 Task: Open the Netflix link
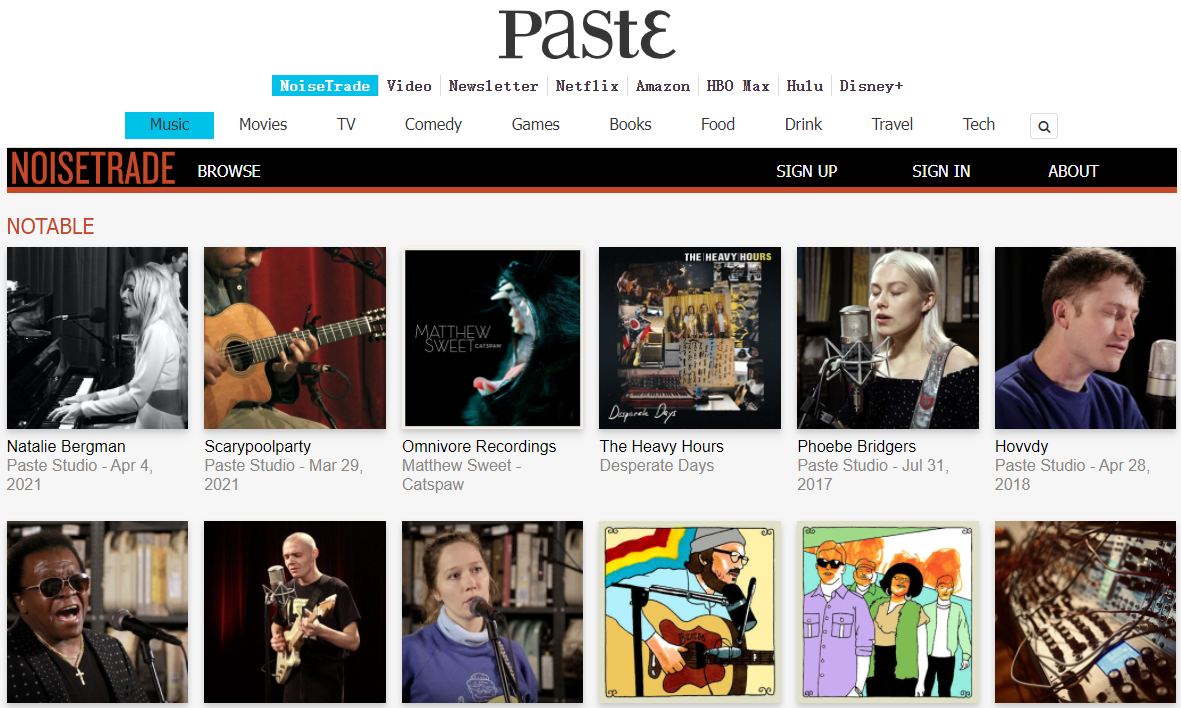pyautogui.click(x=587, y=86)
